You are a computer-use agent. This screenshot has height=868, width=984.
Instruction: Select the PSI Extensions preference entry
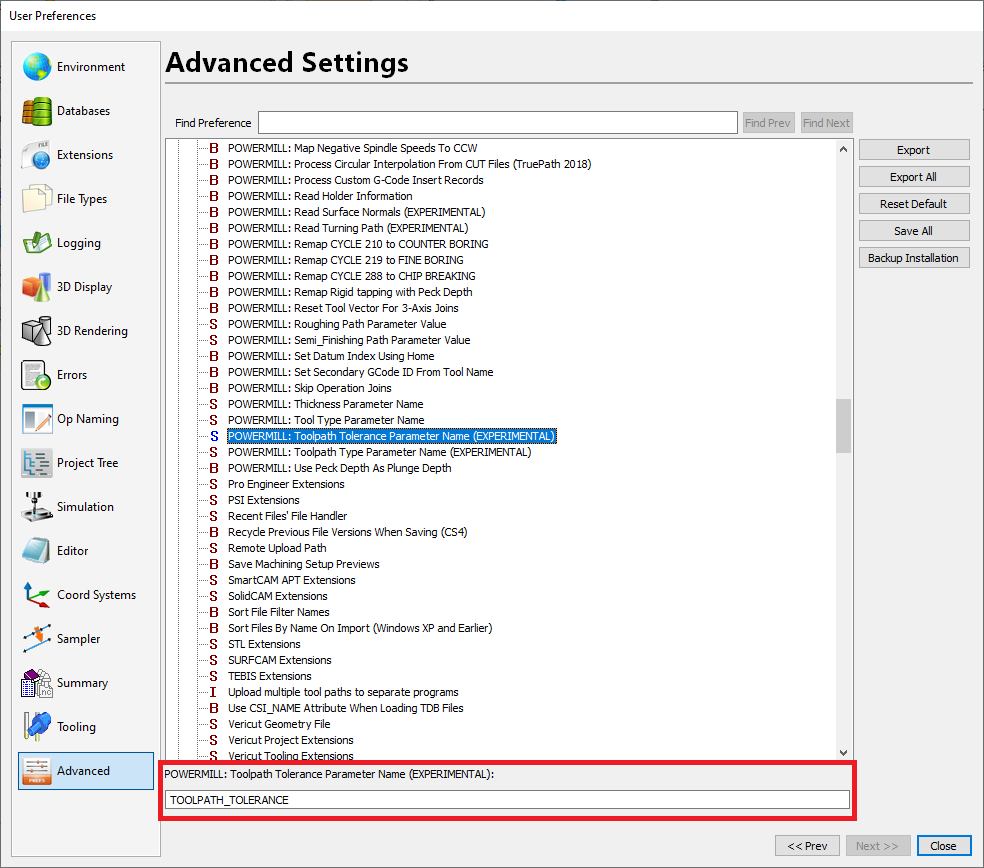click(x=264, y=500)
